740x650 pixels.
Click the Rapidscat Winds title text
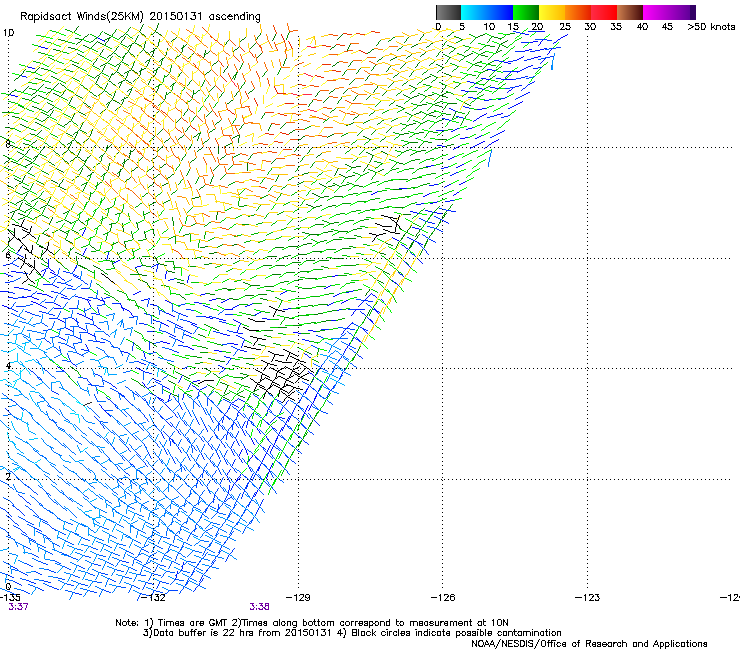140,17
